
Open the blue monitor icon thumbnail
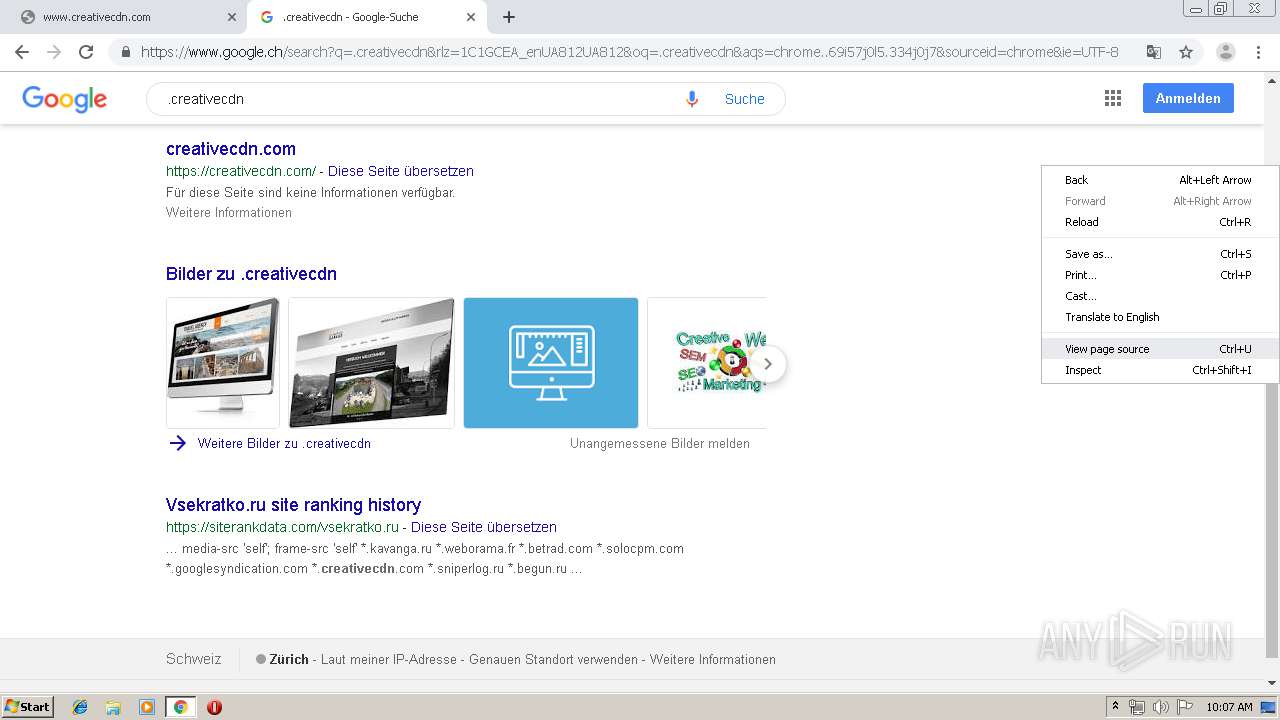pyautogui.click(x=551, y=363)
